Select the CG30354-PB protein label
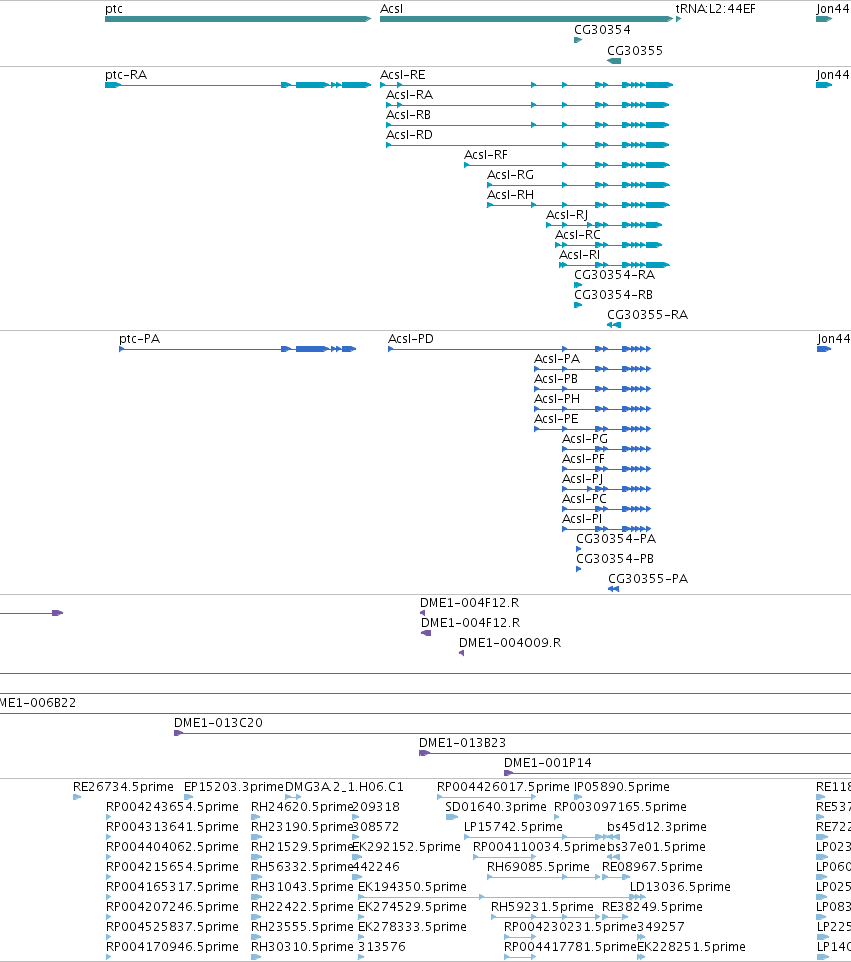The image size is (851, 962). pos(615,559)
